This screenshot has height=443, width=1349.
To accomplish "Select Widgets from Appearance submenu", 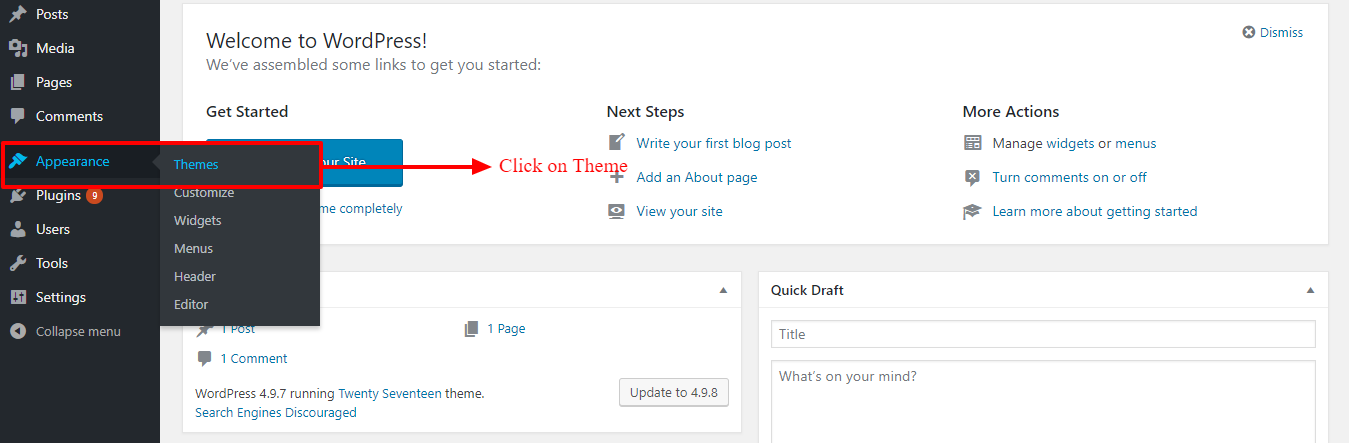I will pyautogui.click(x=198, y=220).
